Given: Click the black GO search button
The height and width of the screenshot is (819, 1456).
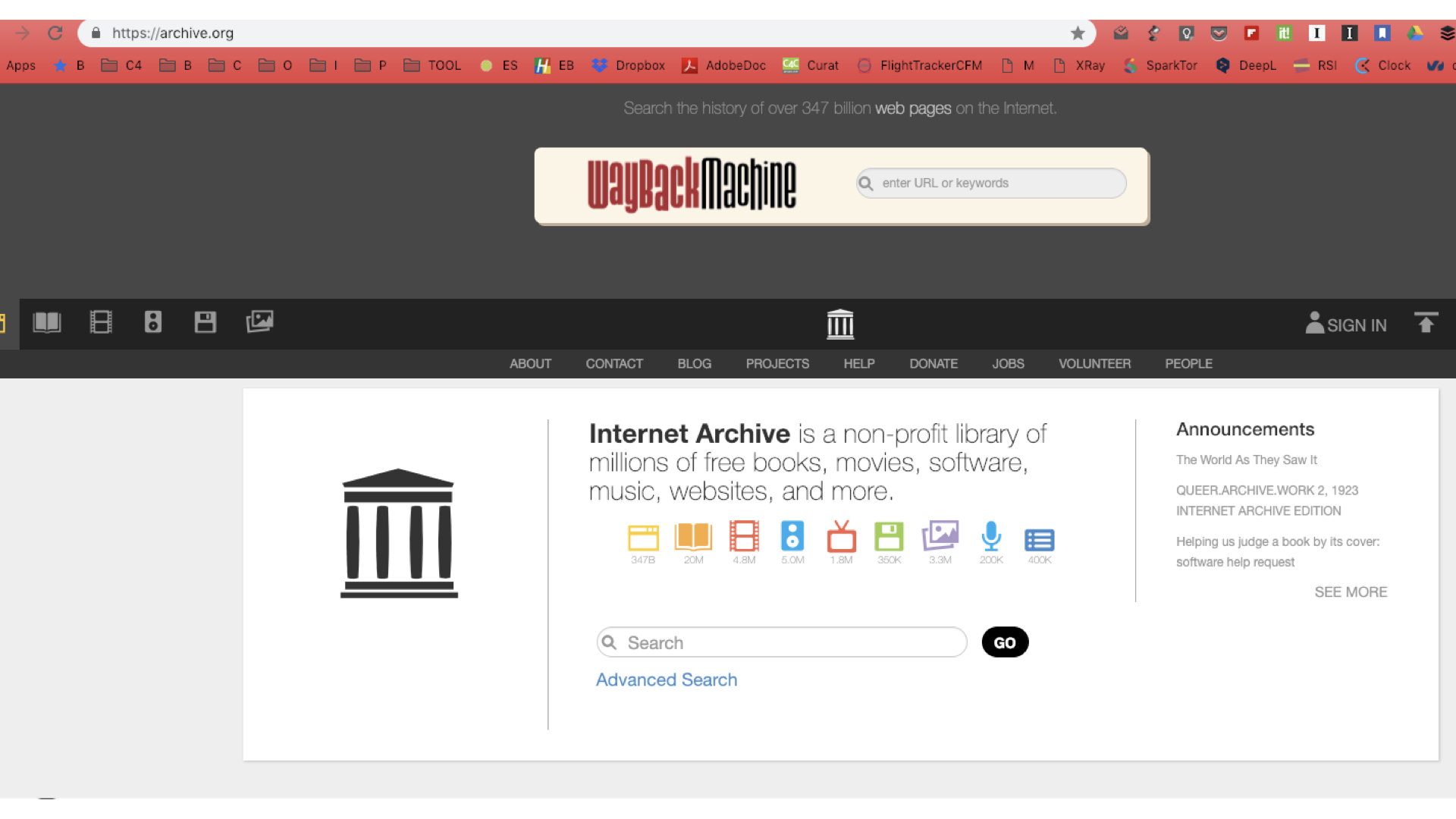Looking at the screenshot, I should tap(1005, 642).
